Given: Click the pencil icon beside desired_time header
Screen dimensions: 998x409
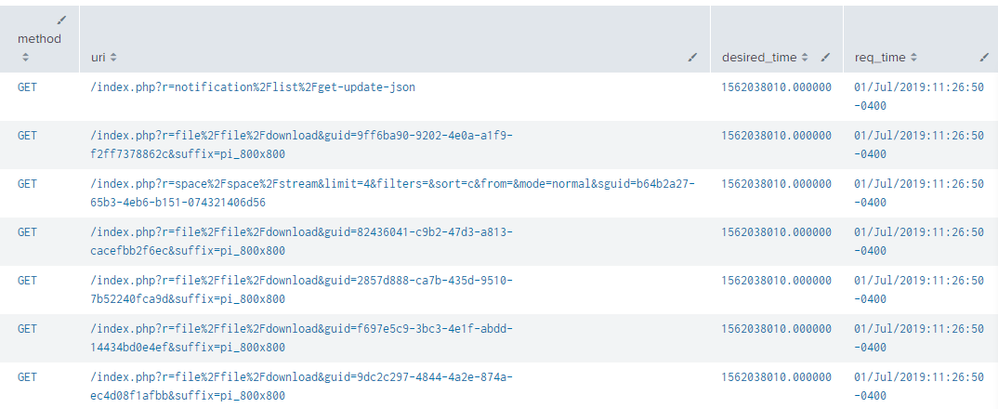Looking at the screenshot, I should click(x=825, y=57).
